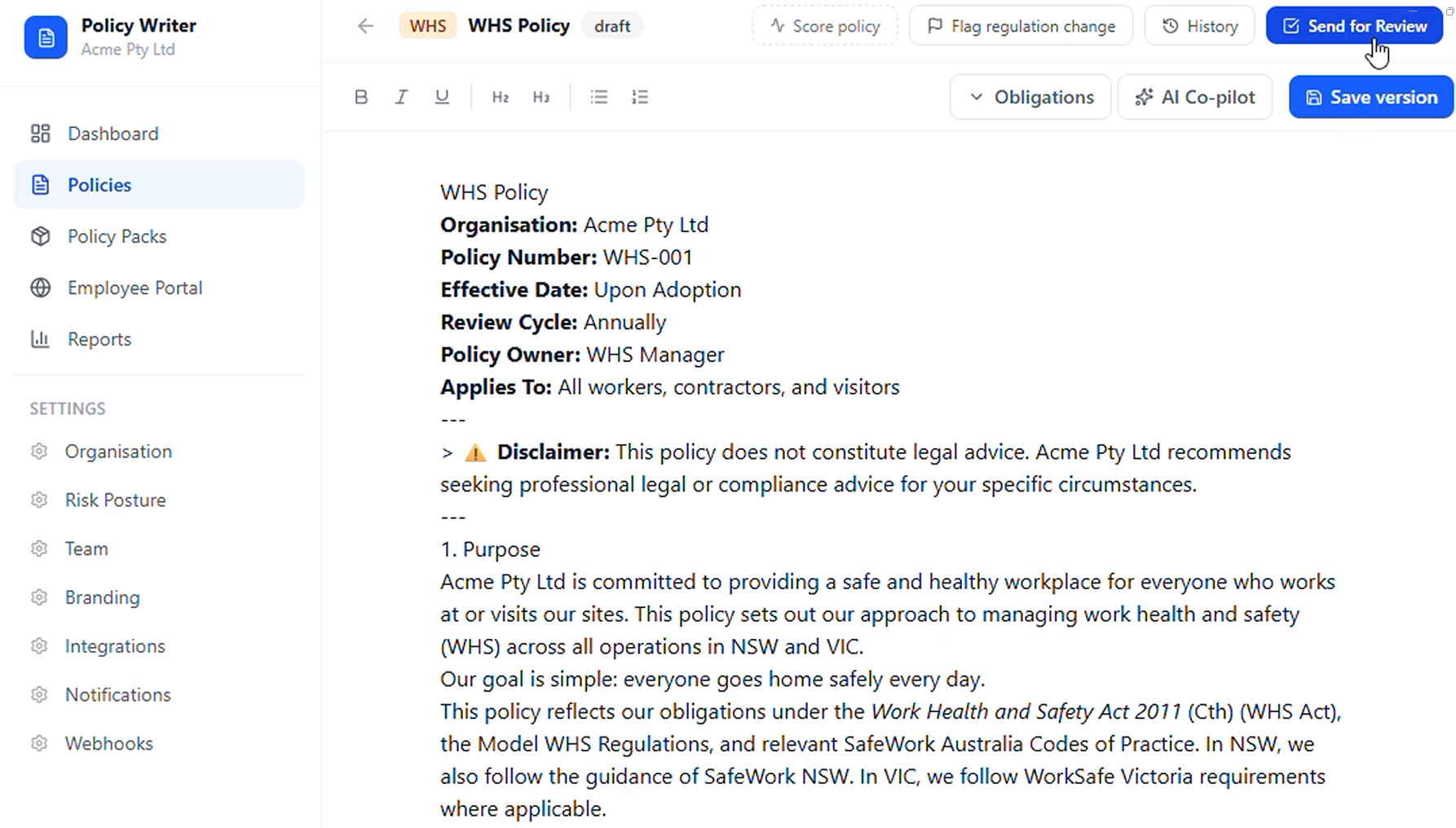Open the AI Co-pilot panel
This screenshot has width=1456, height=828.
(x=1195, y=97)
